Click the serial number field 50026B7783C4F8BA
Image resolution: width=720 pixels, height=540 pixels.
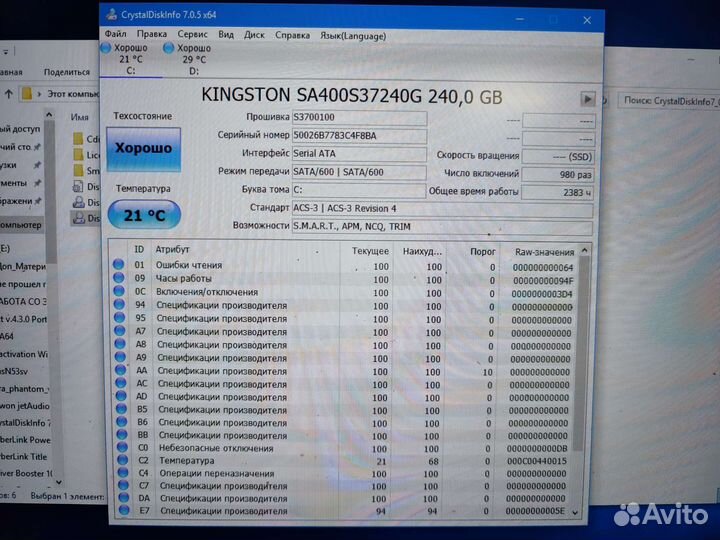360,135
